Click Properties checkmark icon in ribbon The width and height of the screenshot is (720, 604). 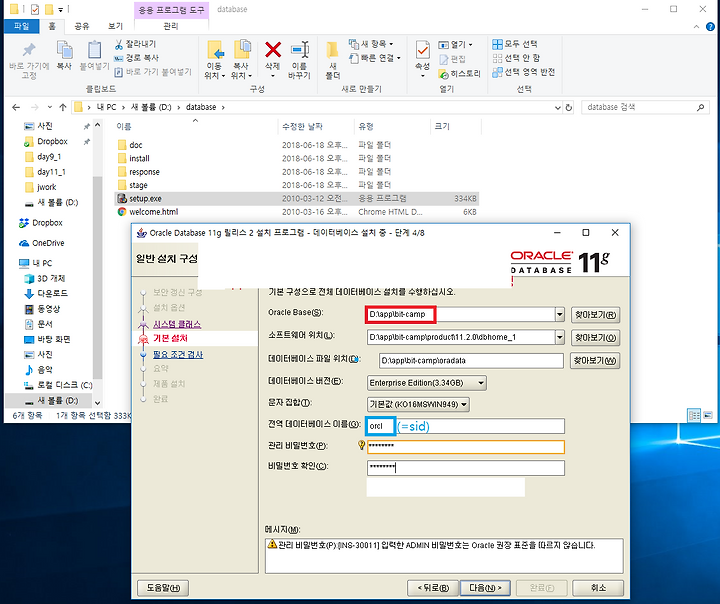tap(422, 50)
